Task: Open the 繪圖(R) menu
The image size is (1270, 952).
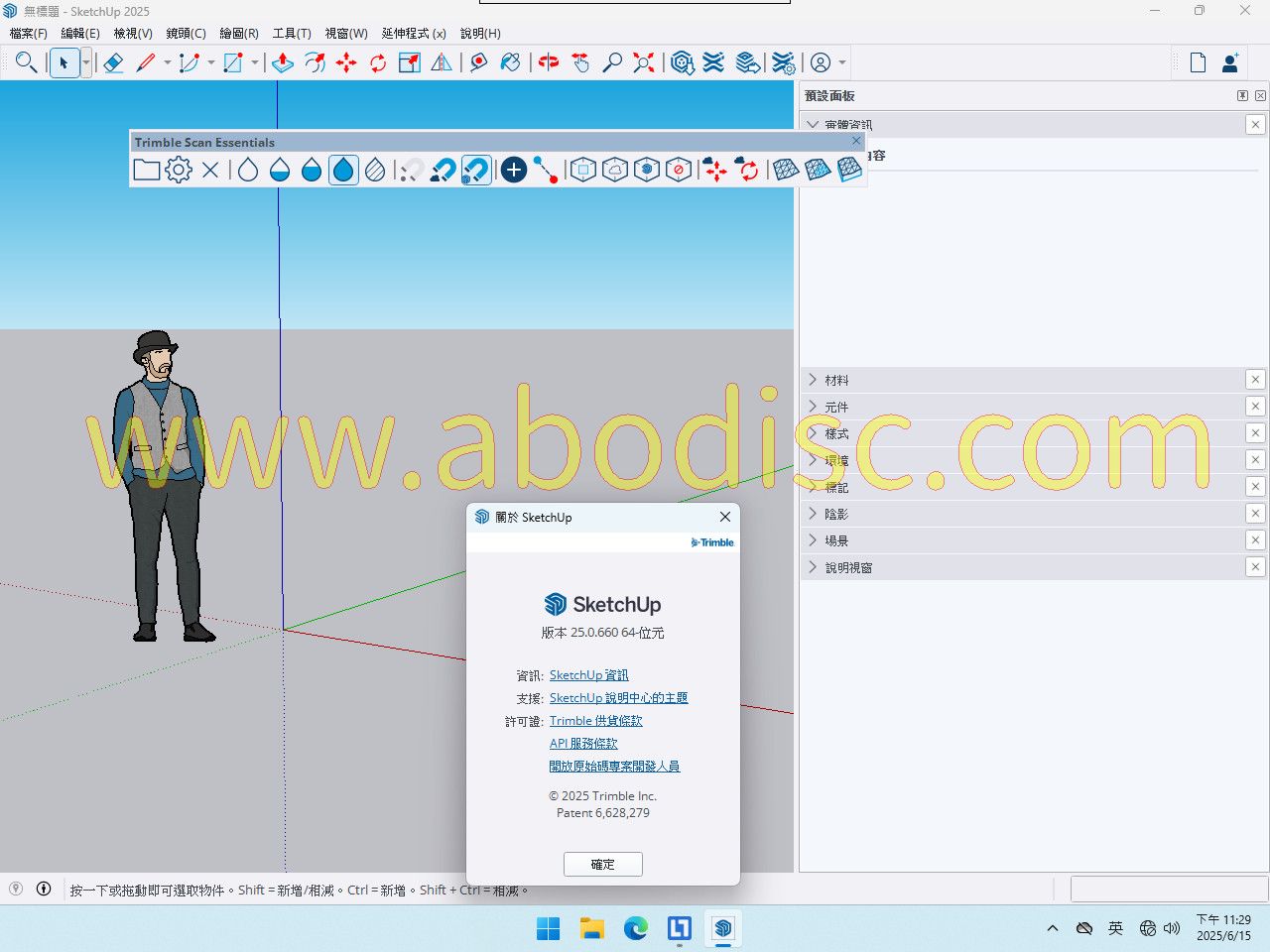Action: click(x=239, y=33)
